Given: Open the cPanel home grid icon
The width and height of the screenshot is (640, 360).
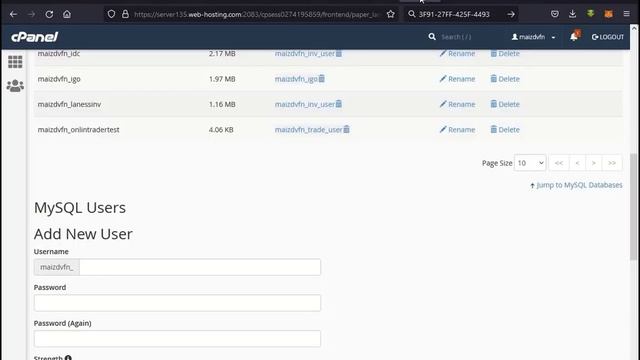Looking at the screenshot, I should (15, 62).
